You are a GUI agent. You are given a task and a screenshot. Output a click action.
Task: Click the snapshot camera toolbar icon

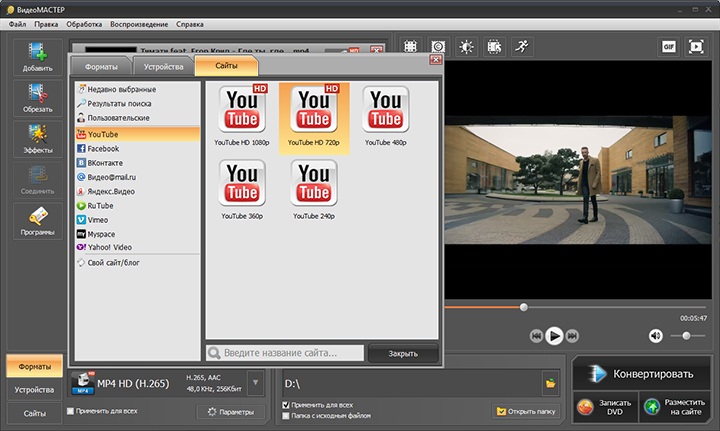pyautogui.click(x=439, y=46)
